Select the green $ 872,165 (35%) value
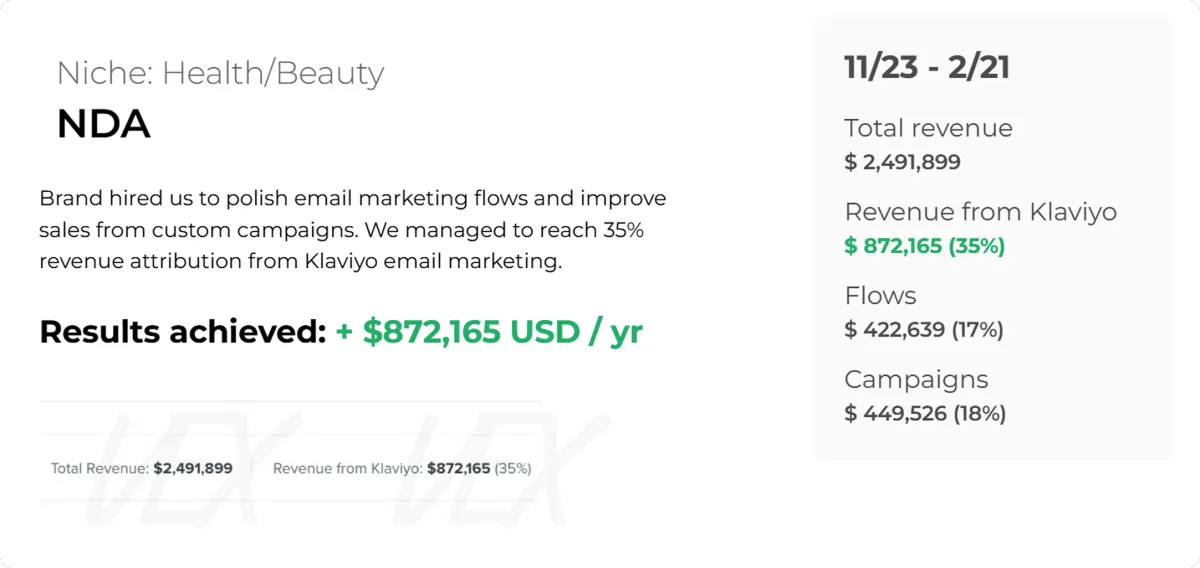 click(924, 246)
